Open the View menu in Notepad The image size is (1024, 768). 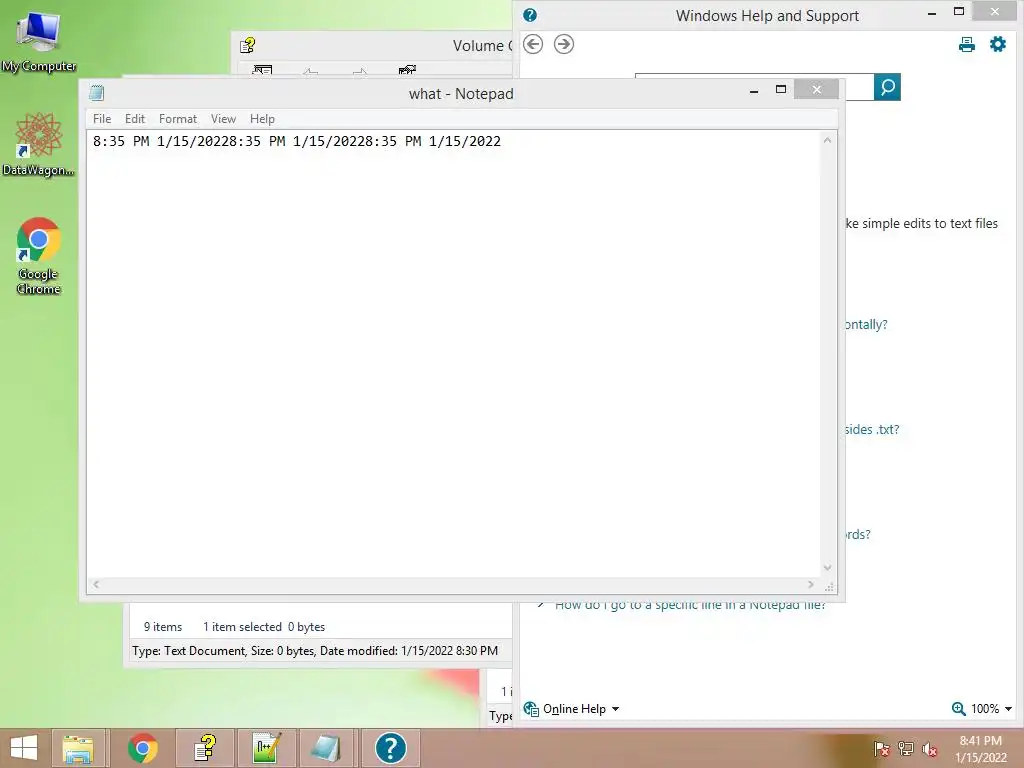pyautogui.click(x=223, y=119)
